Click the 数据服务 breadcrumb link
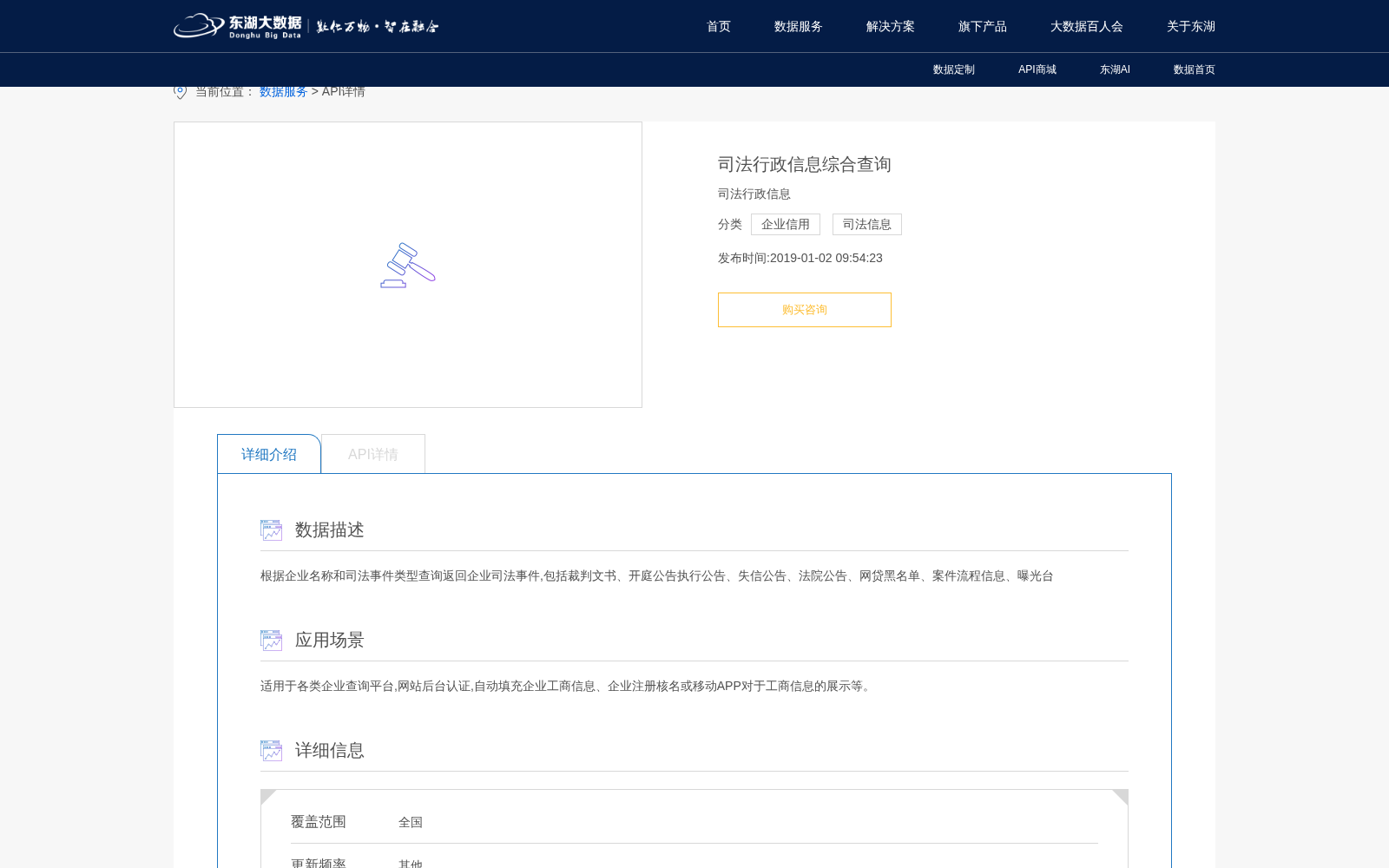Screen dimensions: 1389x868 pyautogui.click(x=284, y=92)
